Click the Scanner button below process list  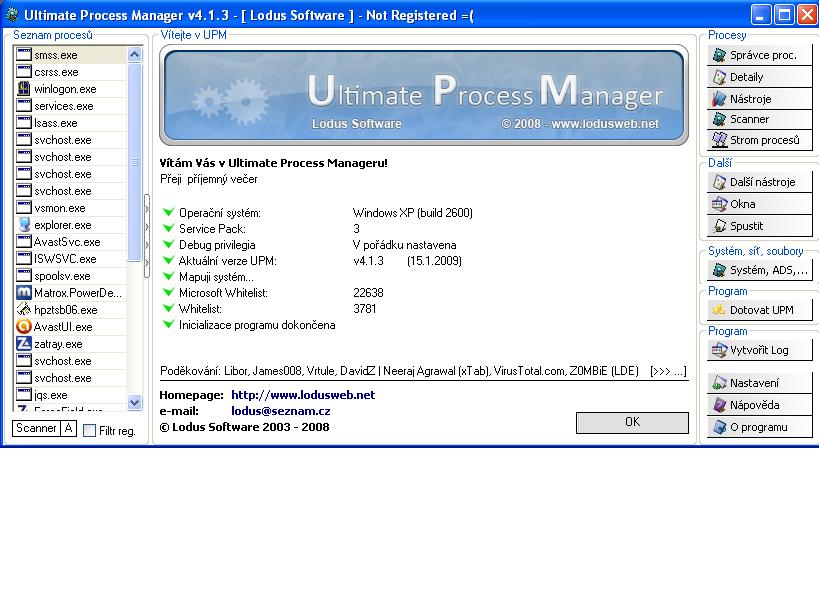36,428
